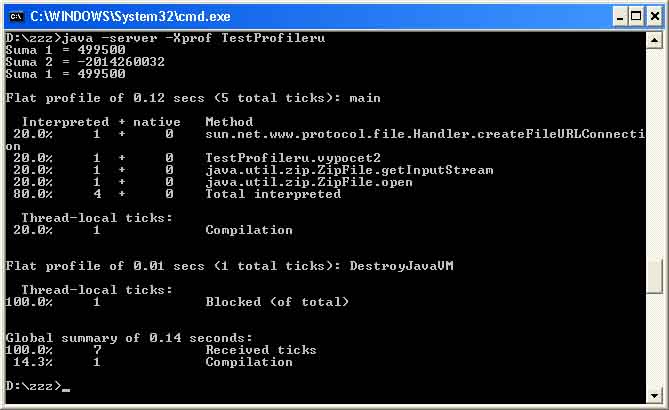Open the cmd.exe system menu icon
This screenshot has width=669, height=410.
(15, 16)
